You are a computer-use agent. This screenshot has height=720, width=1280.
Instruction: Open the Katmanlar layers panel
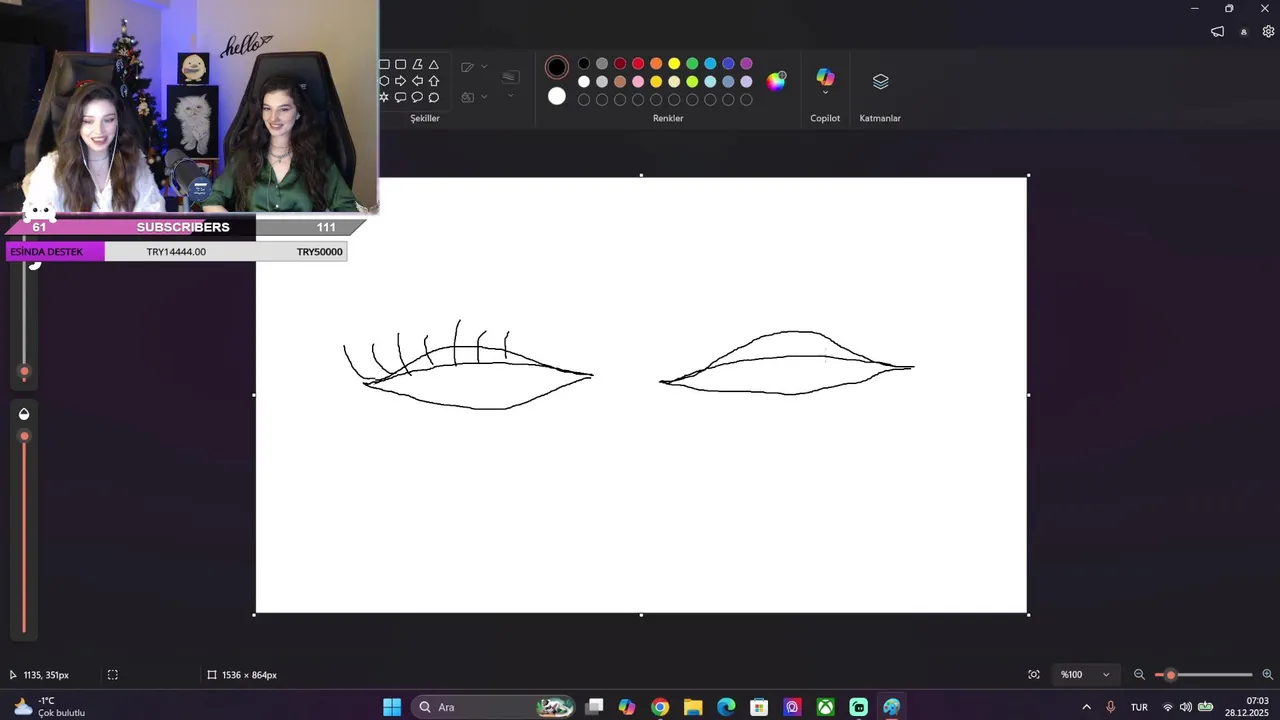[880, 81]
